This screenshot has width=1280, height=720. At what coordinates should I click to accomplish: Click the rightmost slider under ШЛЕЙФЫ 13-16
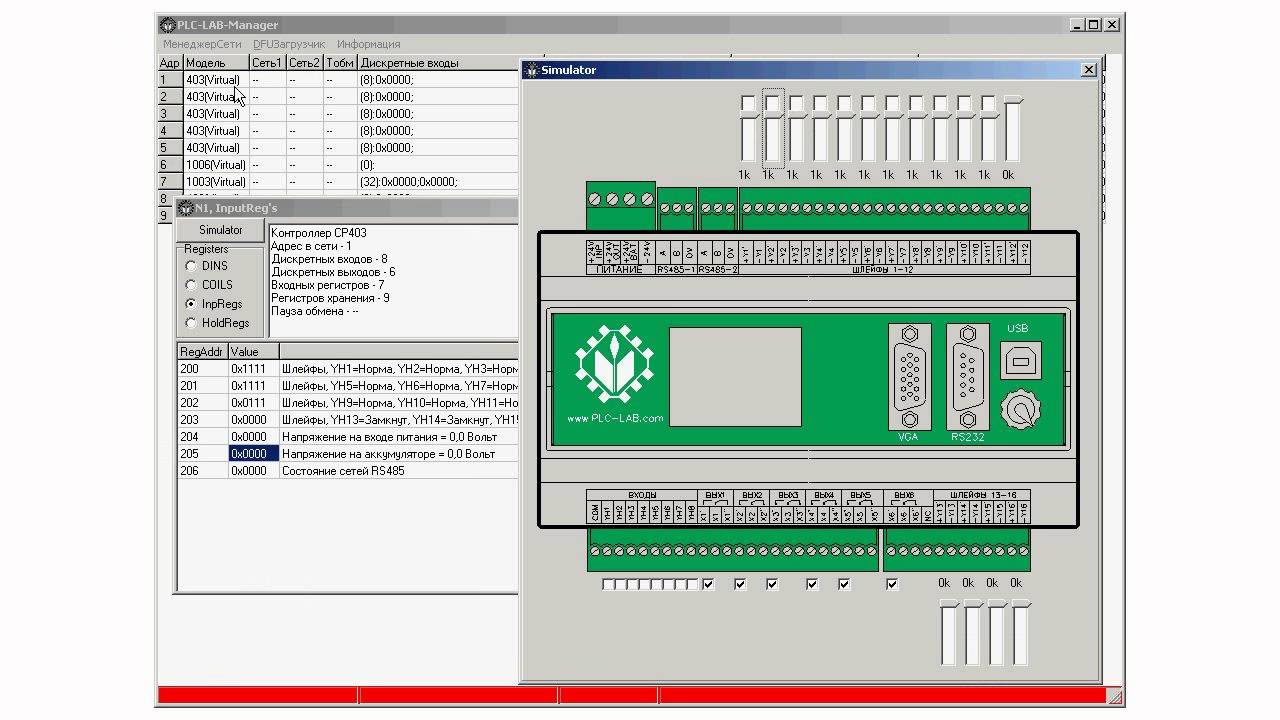point(1020,633)
